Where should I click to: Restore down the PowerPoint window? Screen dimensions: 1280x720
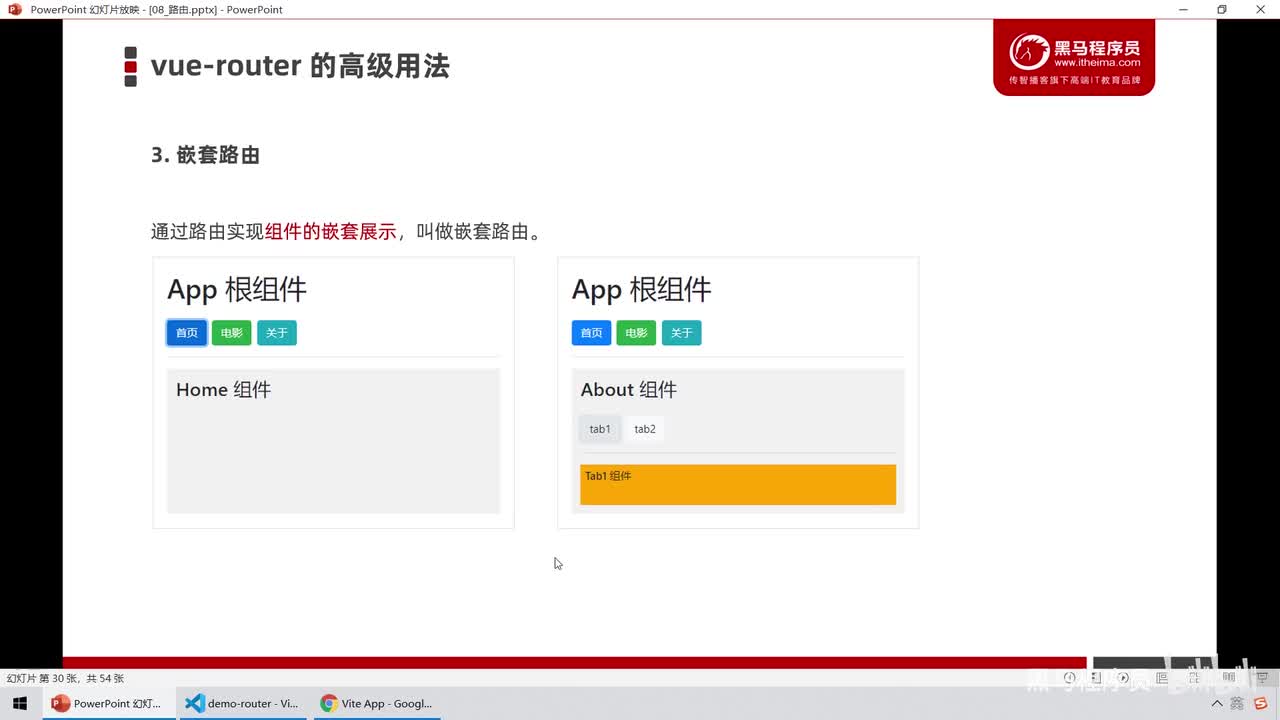[x=1222, y=9]
